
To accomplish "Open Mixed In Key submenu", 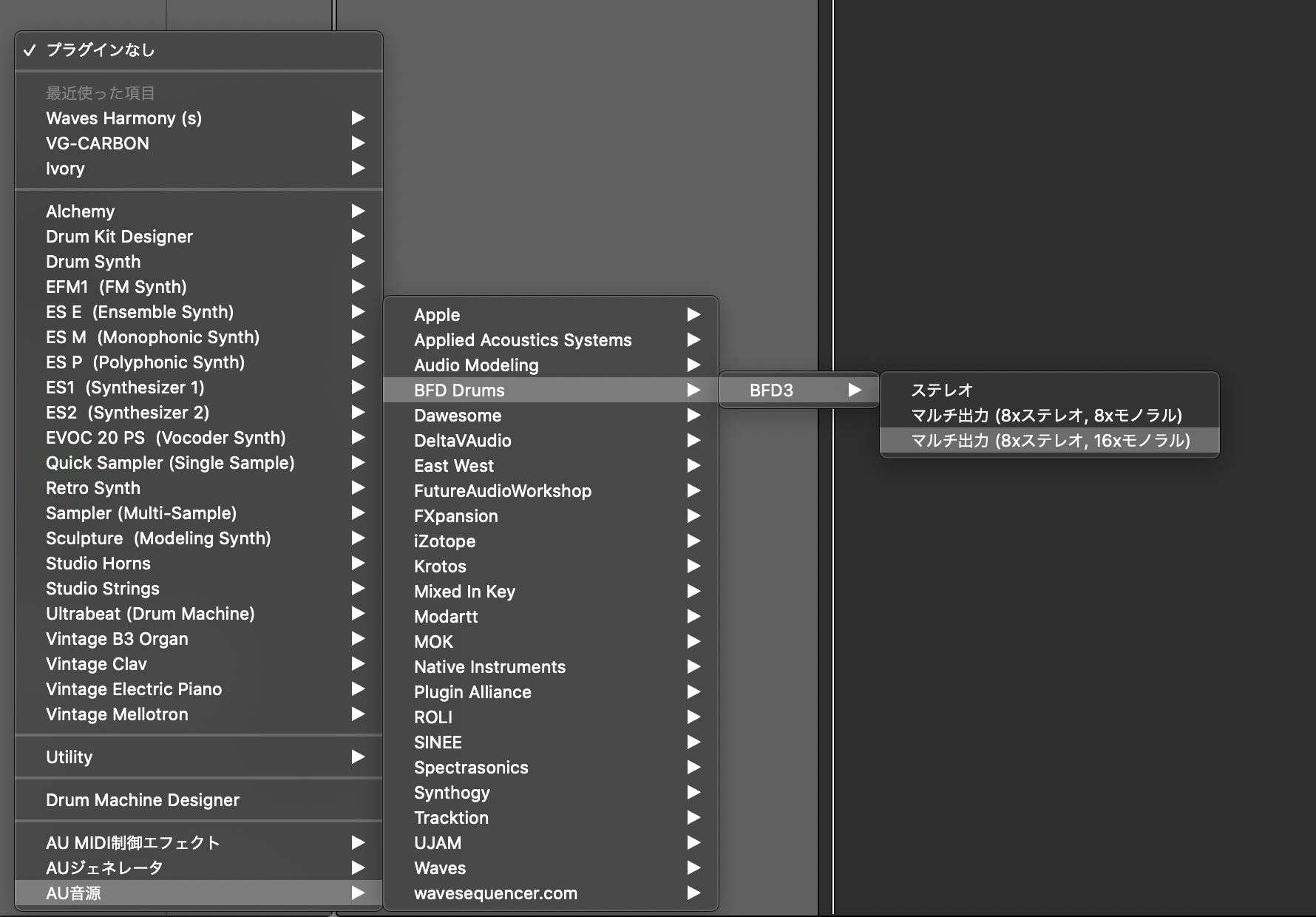I will tap(551, 592).
